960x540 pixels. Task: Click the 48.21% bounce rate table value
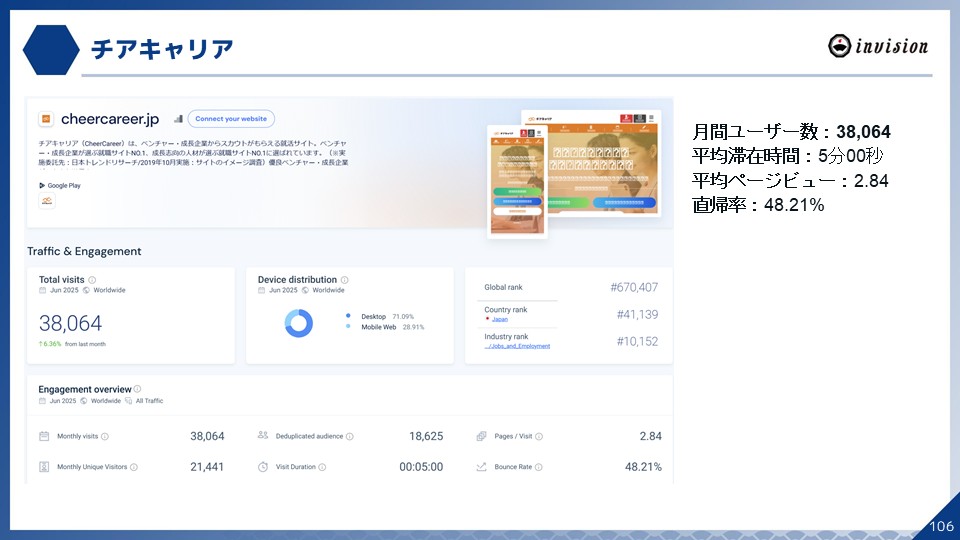tap(643, 467)
